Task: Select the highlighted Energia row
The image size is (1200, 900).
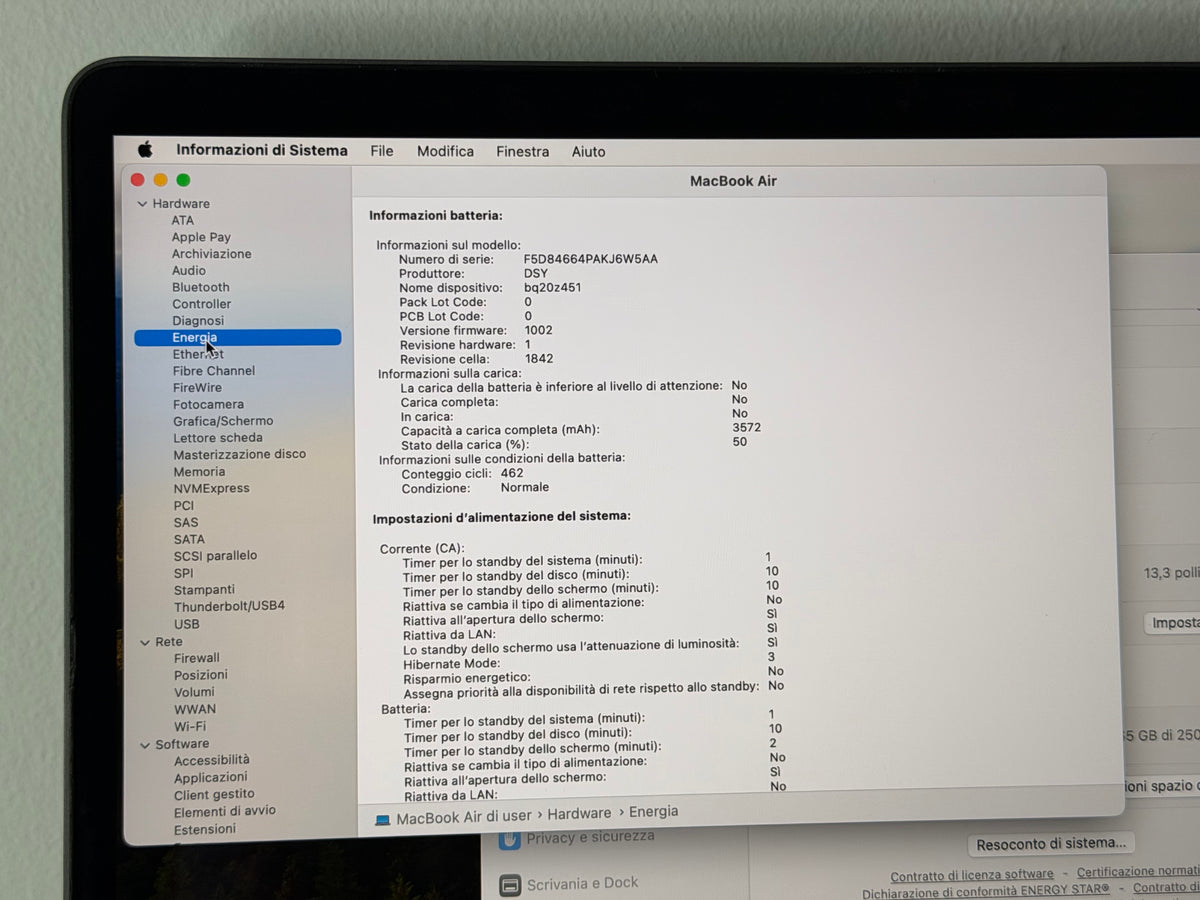Action: (x=238, y=338)
